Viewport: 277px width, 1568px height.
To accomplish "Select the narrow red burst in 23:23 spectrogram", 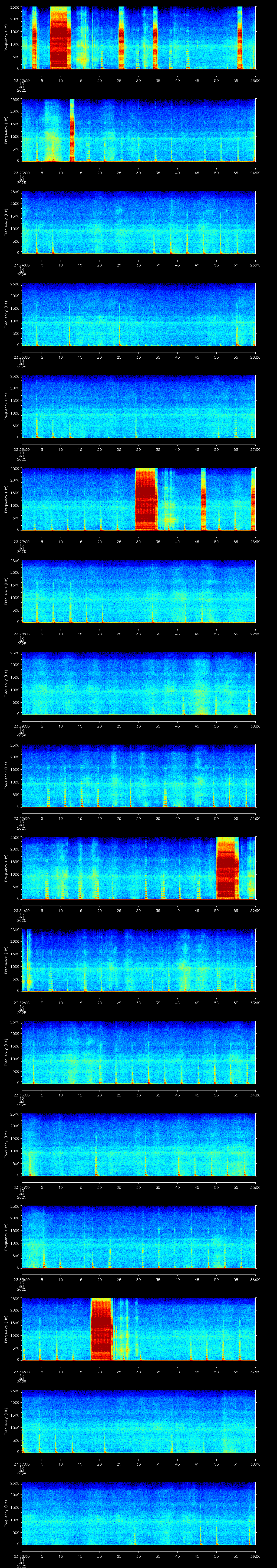I will coord(72,130).
